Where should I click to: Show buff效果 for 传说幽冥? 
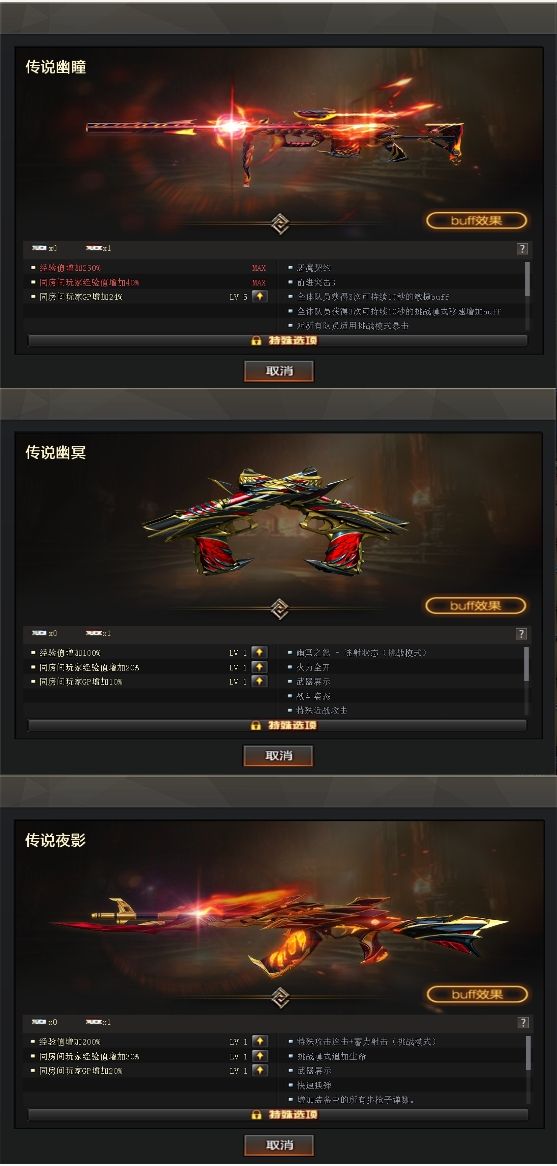[x=476, y=605]
